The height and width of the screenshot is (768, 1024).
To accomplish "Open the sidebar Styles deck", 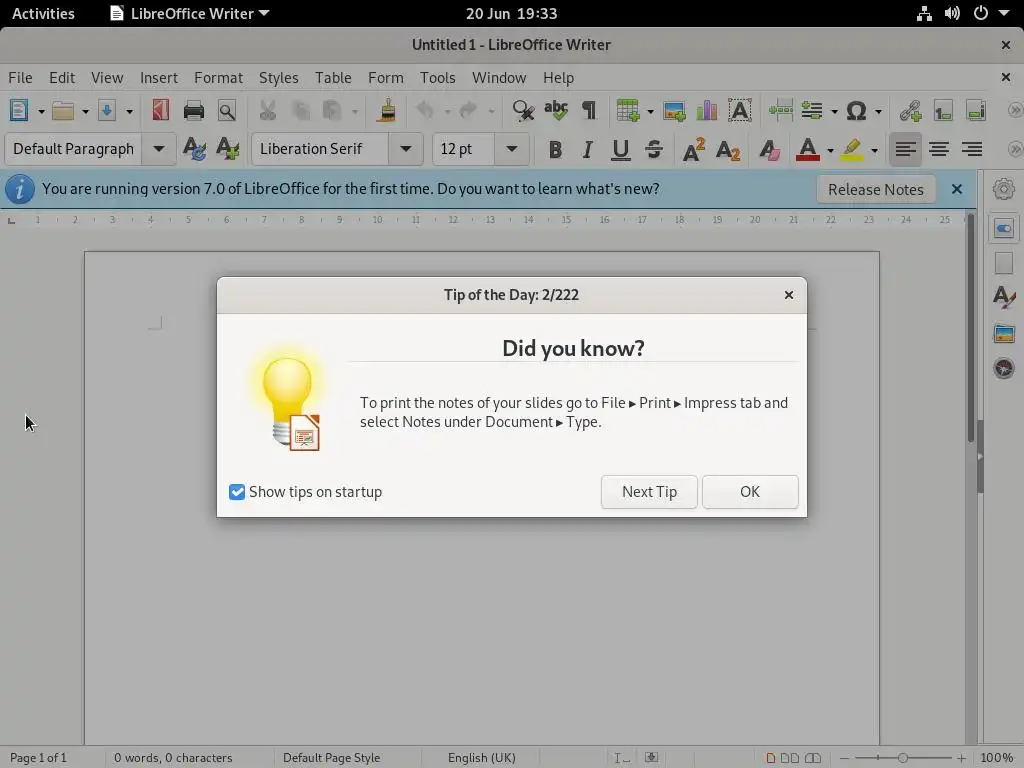I will pos(1004,297).
